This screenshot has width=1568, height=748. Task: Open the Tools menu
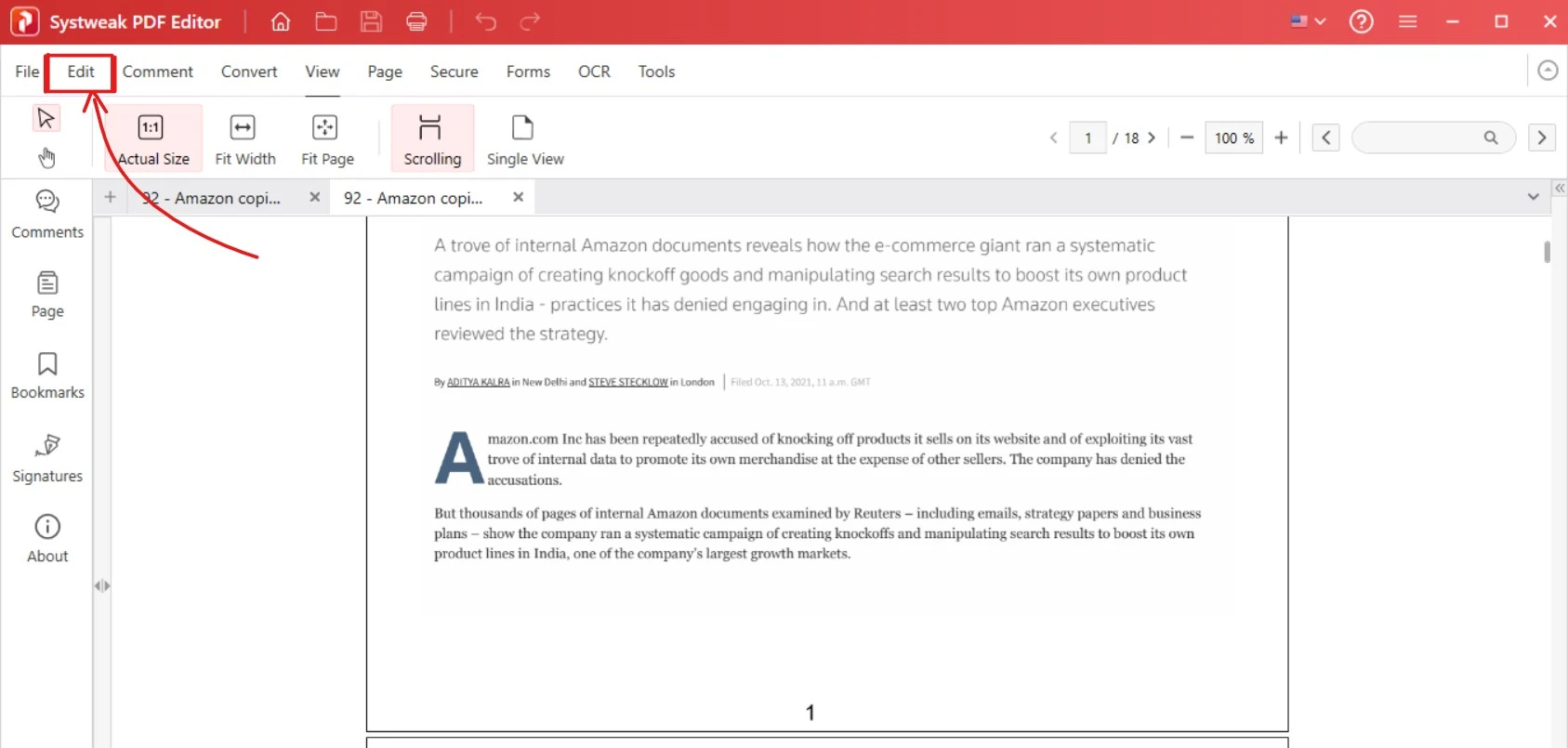[x=656, y=72]
